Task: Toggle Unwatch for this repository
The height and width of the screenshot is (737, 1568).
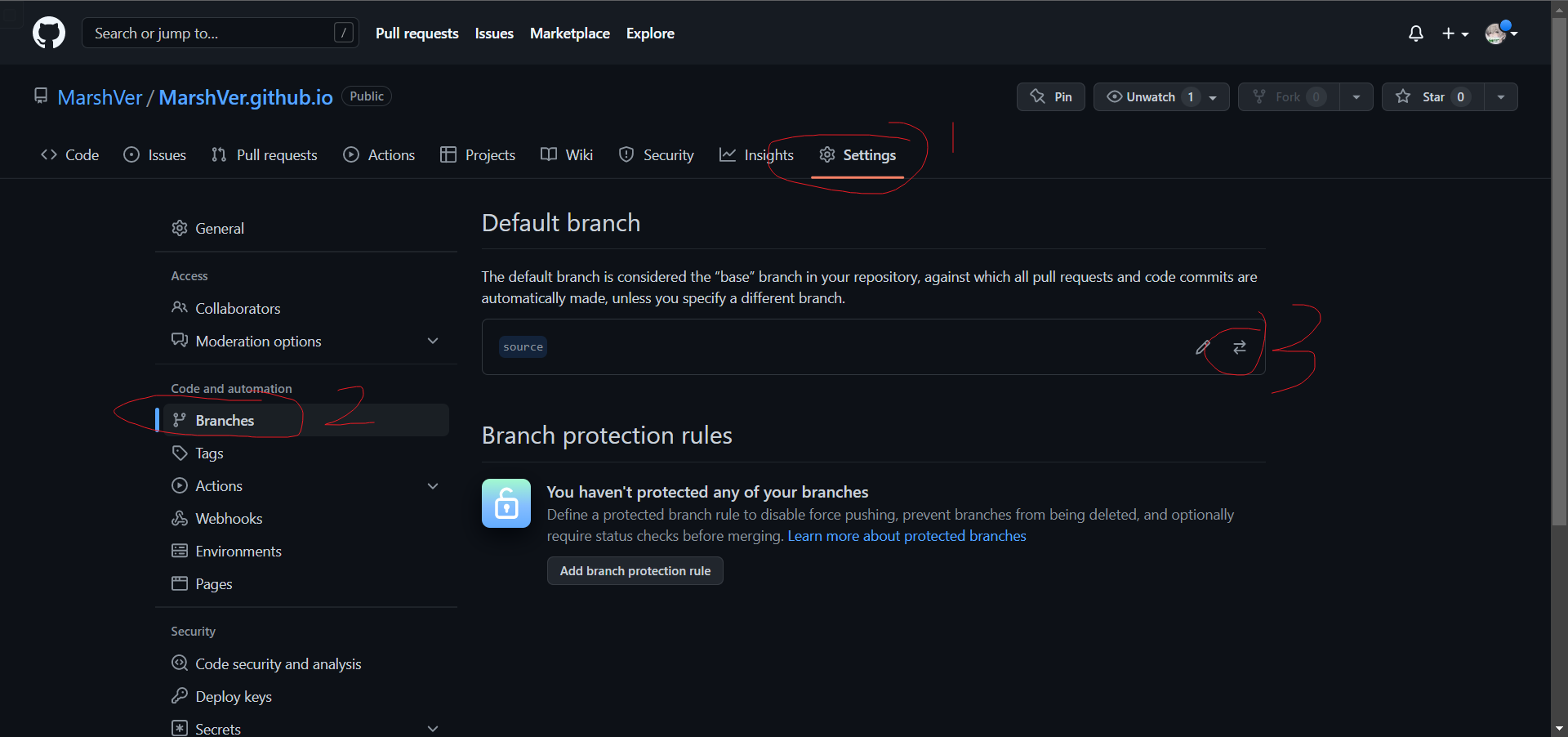Action: (1150, 97)
